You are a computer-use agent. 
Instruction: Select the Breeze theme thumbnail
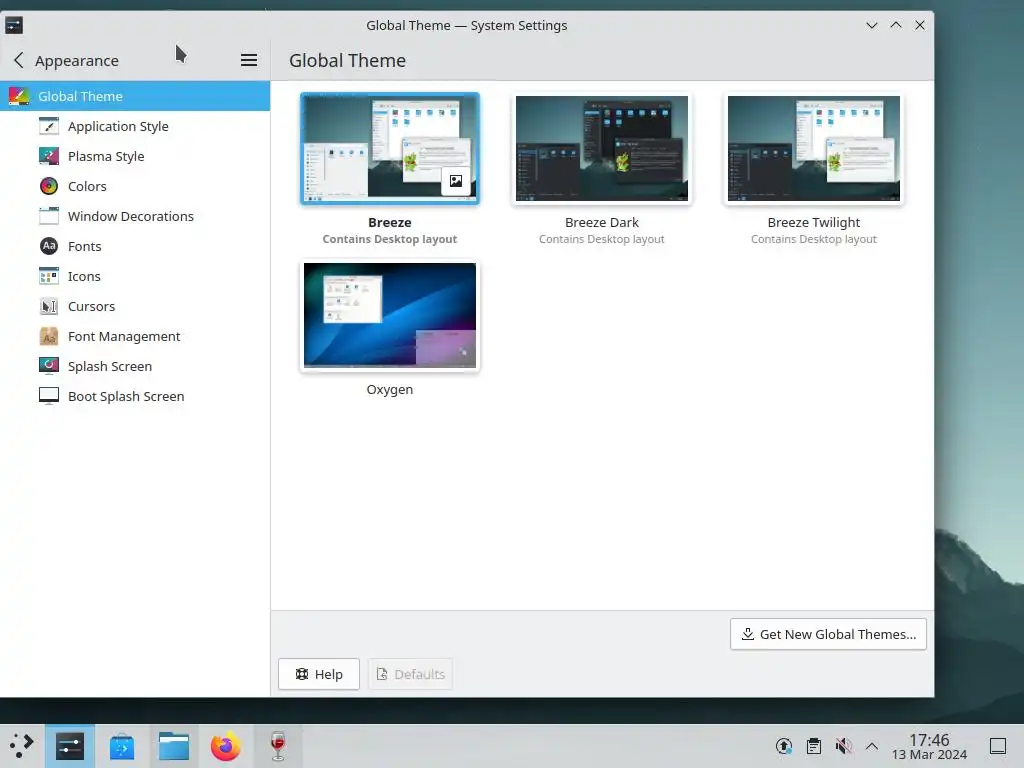pos(390,148)
